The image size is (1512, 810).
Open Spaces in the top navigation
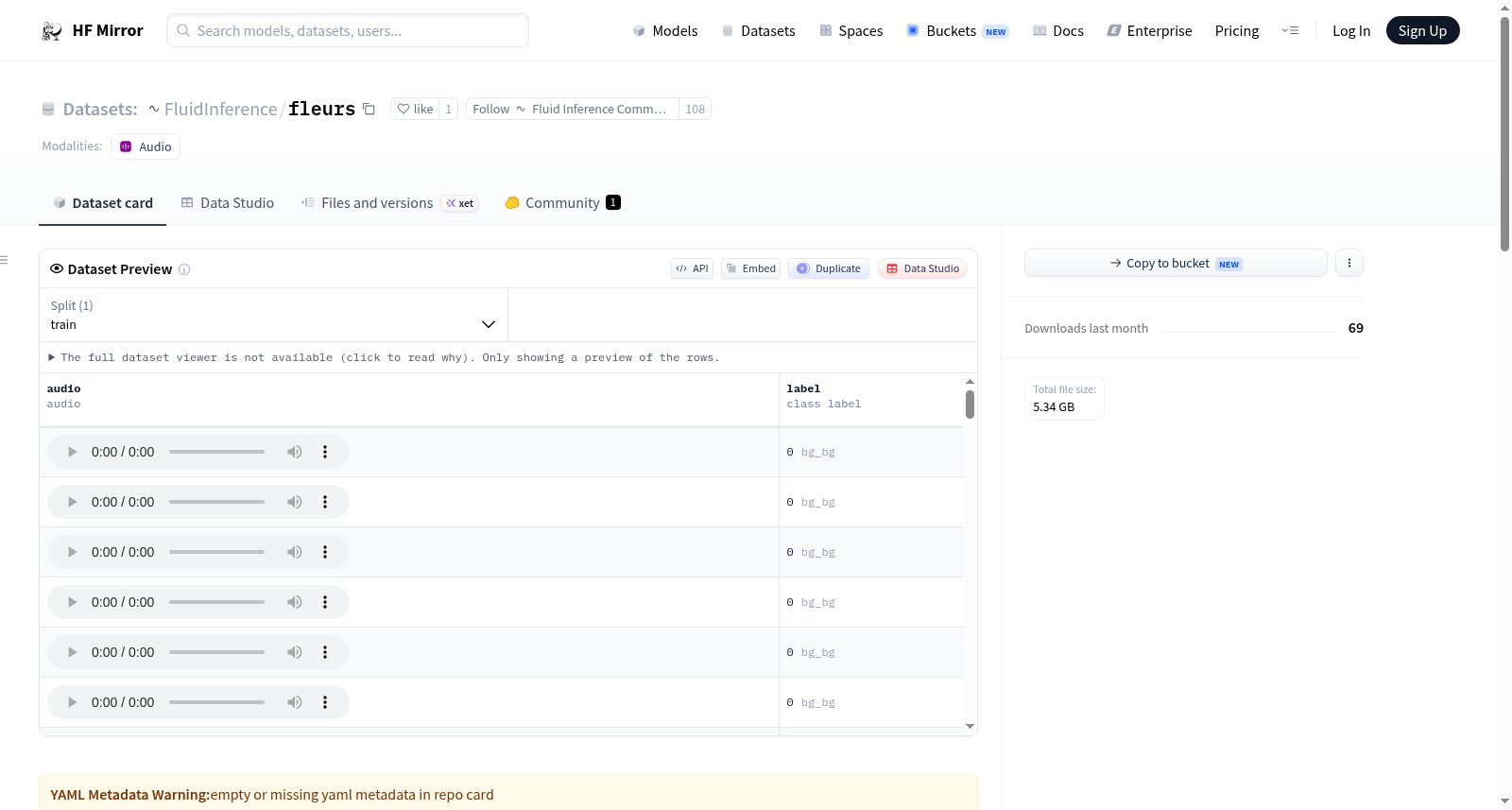click(851, 31)
